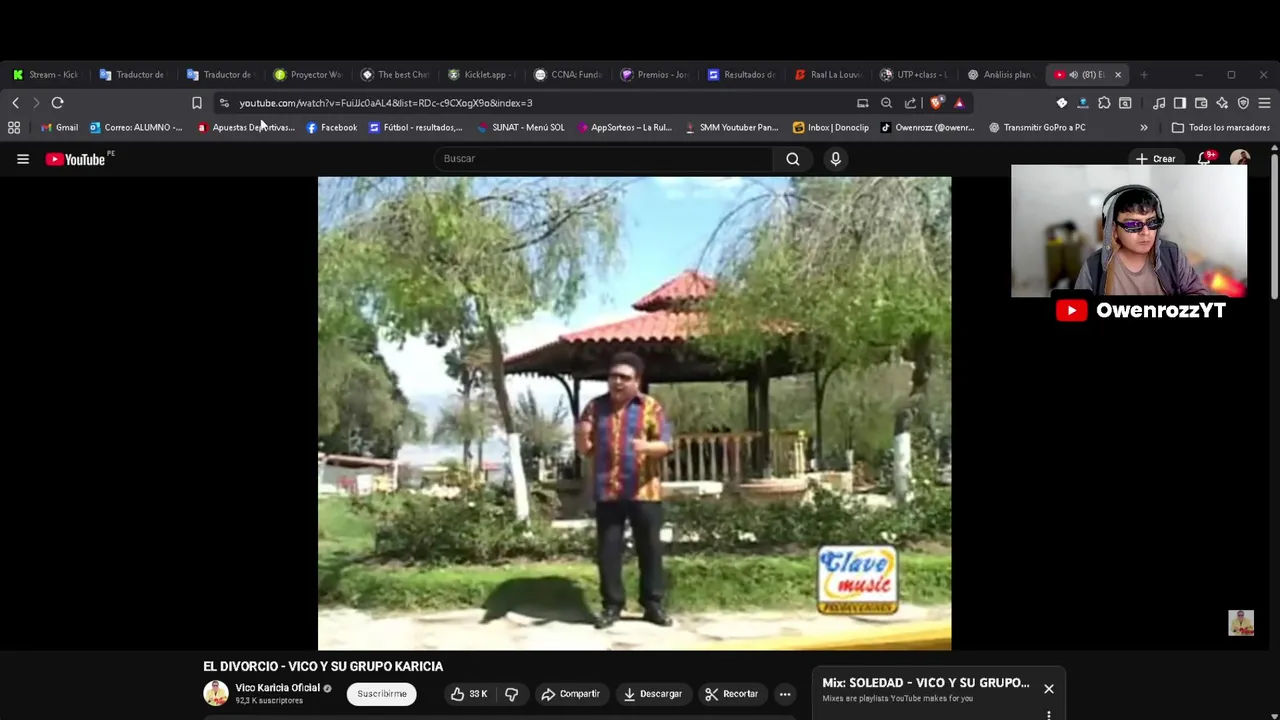Go back to previous browser page
The width and height of the screenshot is (1280, 720).
[15, 103]
